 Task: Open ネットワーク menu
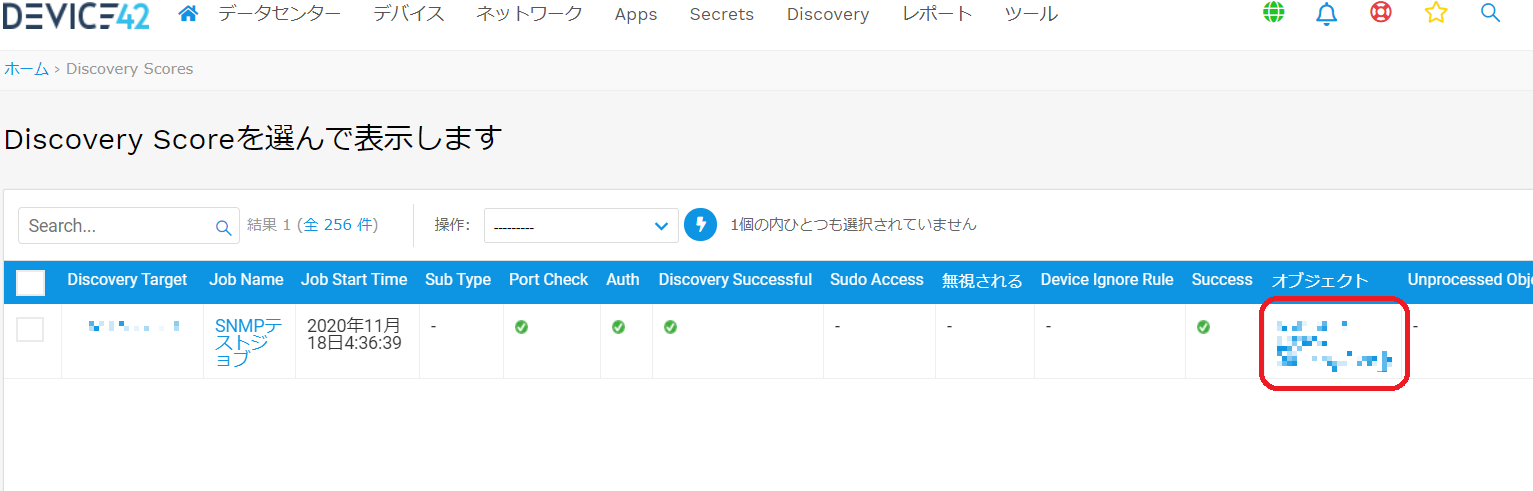click(x=529, y=14)
